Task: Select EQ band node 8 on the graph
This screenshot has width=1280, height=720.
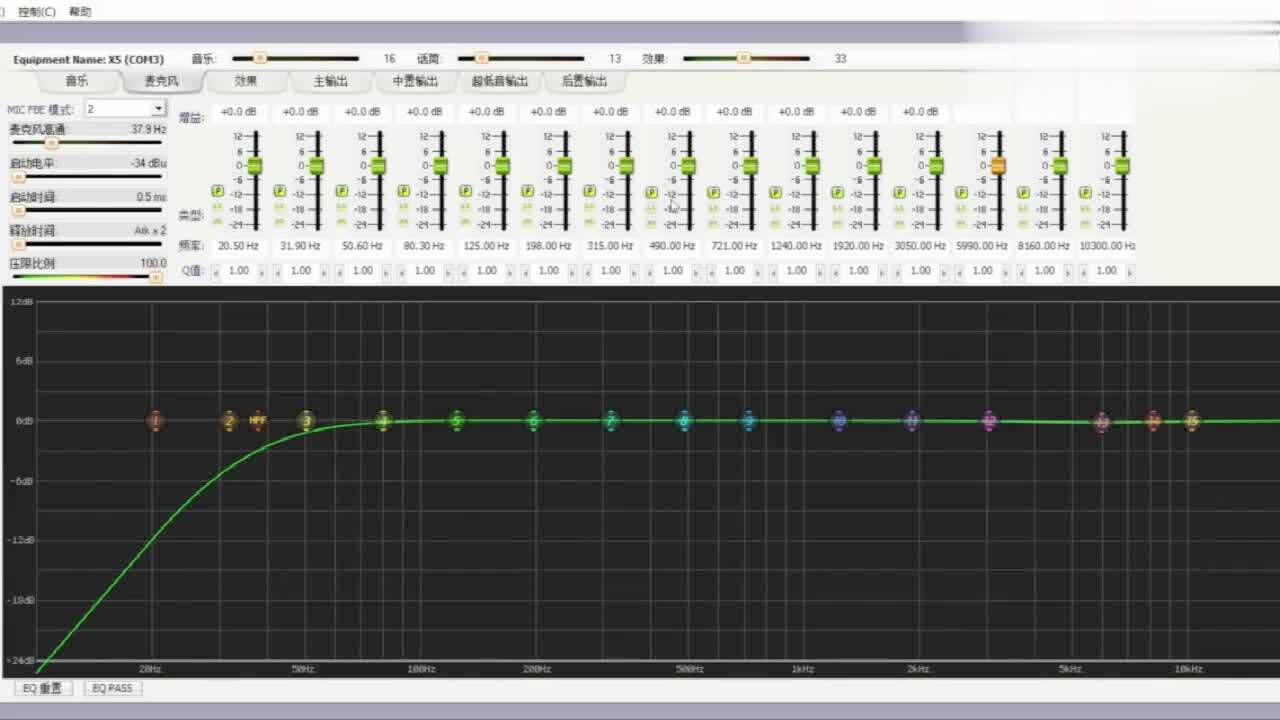Action: (x=685, y=421)
